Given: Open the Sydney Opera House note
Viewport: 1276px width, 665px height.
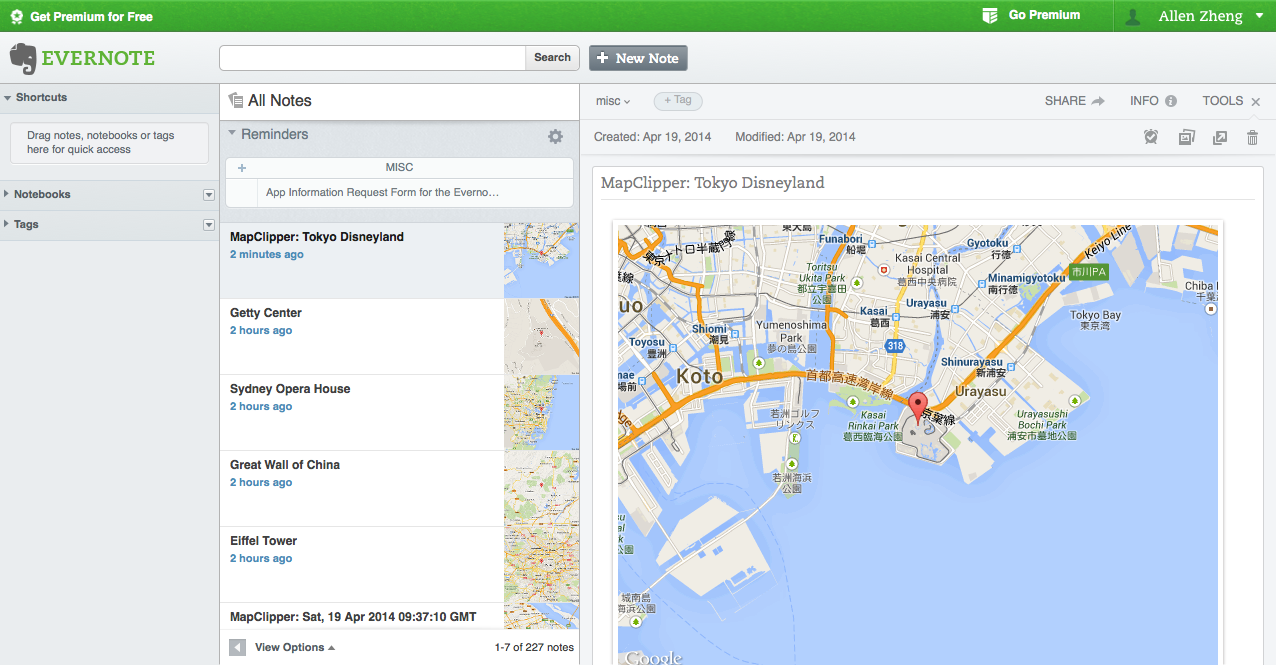Looking at the screenshot, I should (x=362, y=413).
